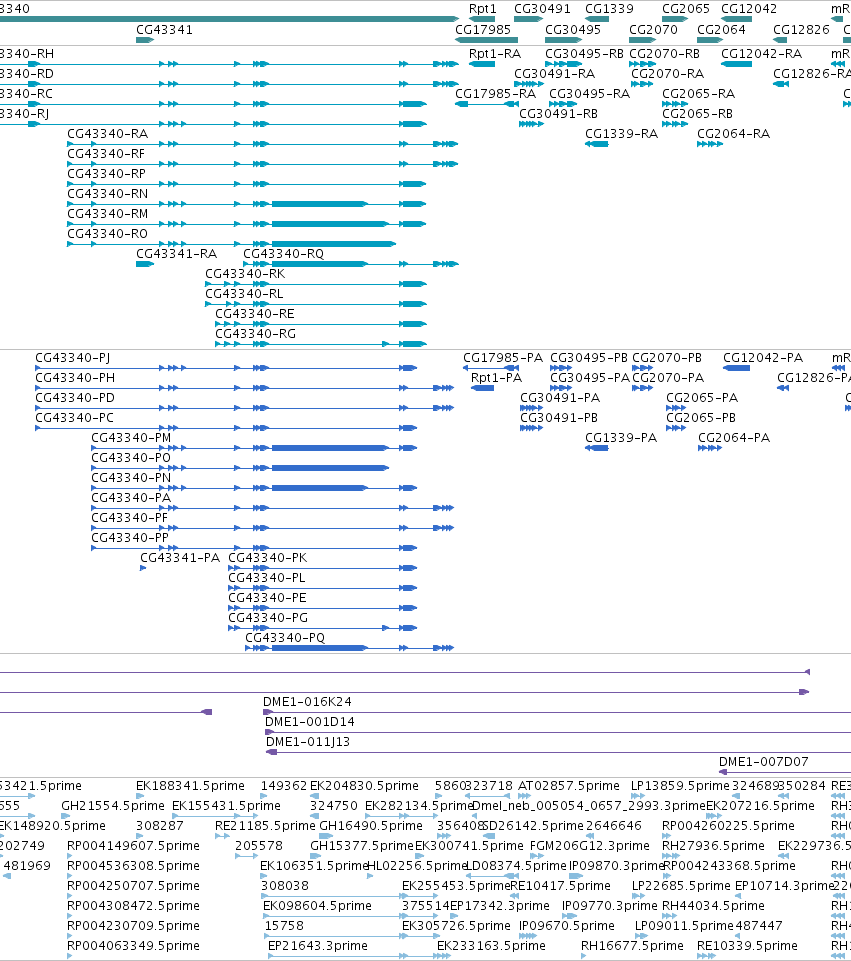Select EST GH21554.5prime
The image size is (851, 961).
113,806
